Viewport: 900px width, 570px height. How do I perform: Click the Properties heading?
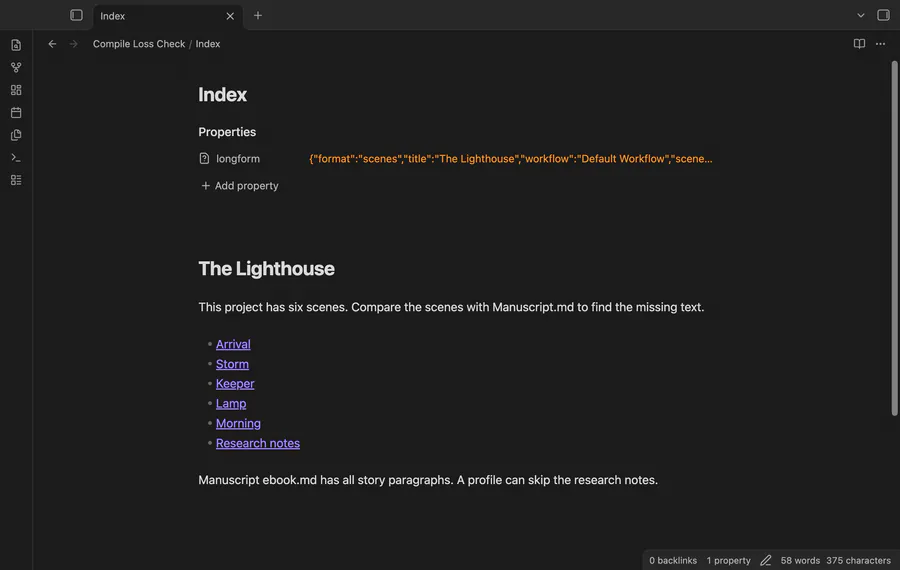click(227, 132)
